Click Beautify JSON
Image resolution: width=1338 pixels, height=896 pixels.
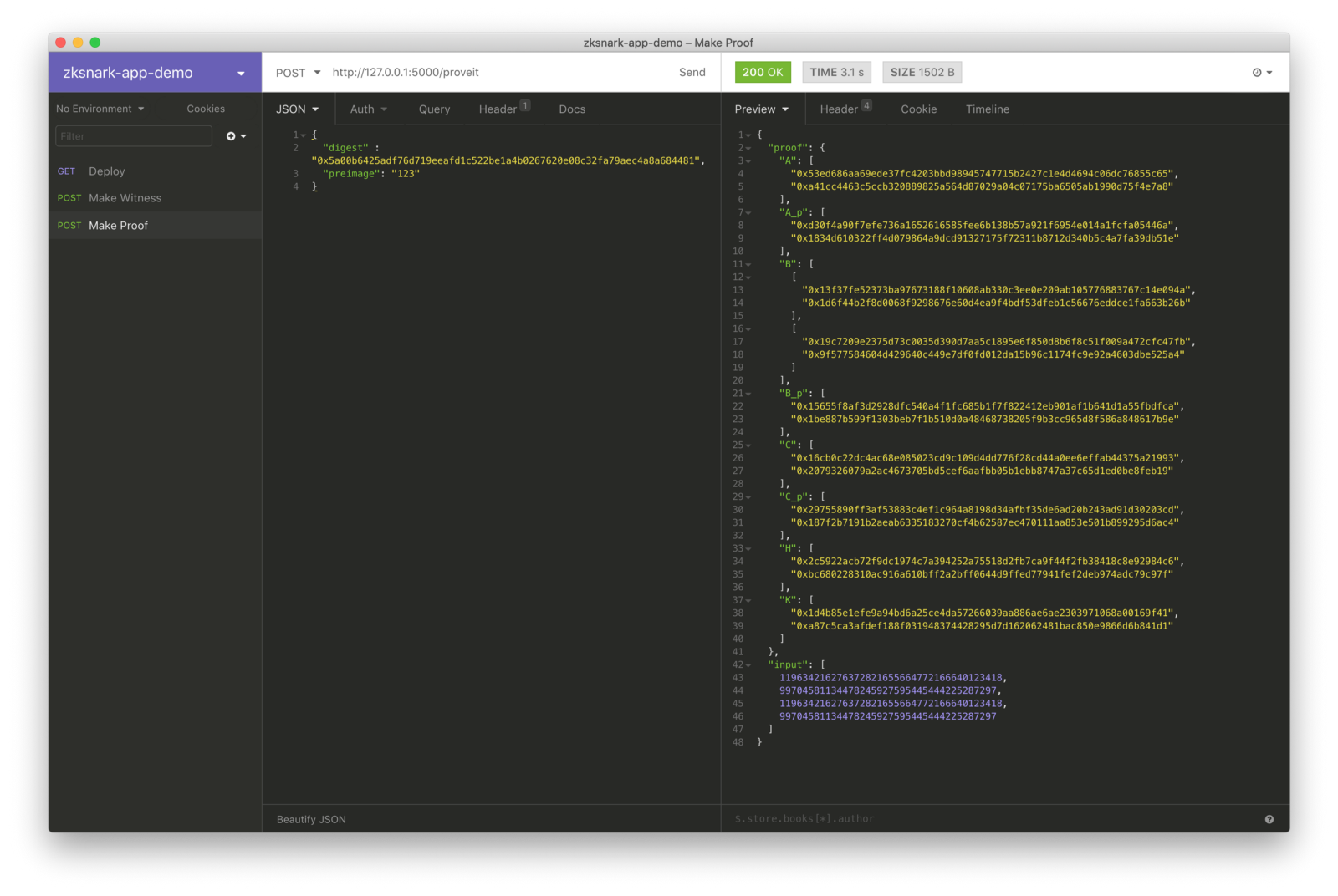[x=311, y=819]
